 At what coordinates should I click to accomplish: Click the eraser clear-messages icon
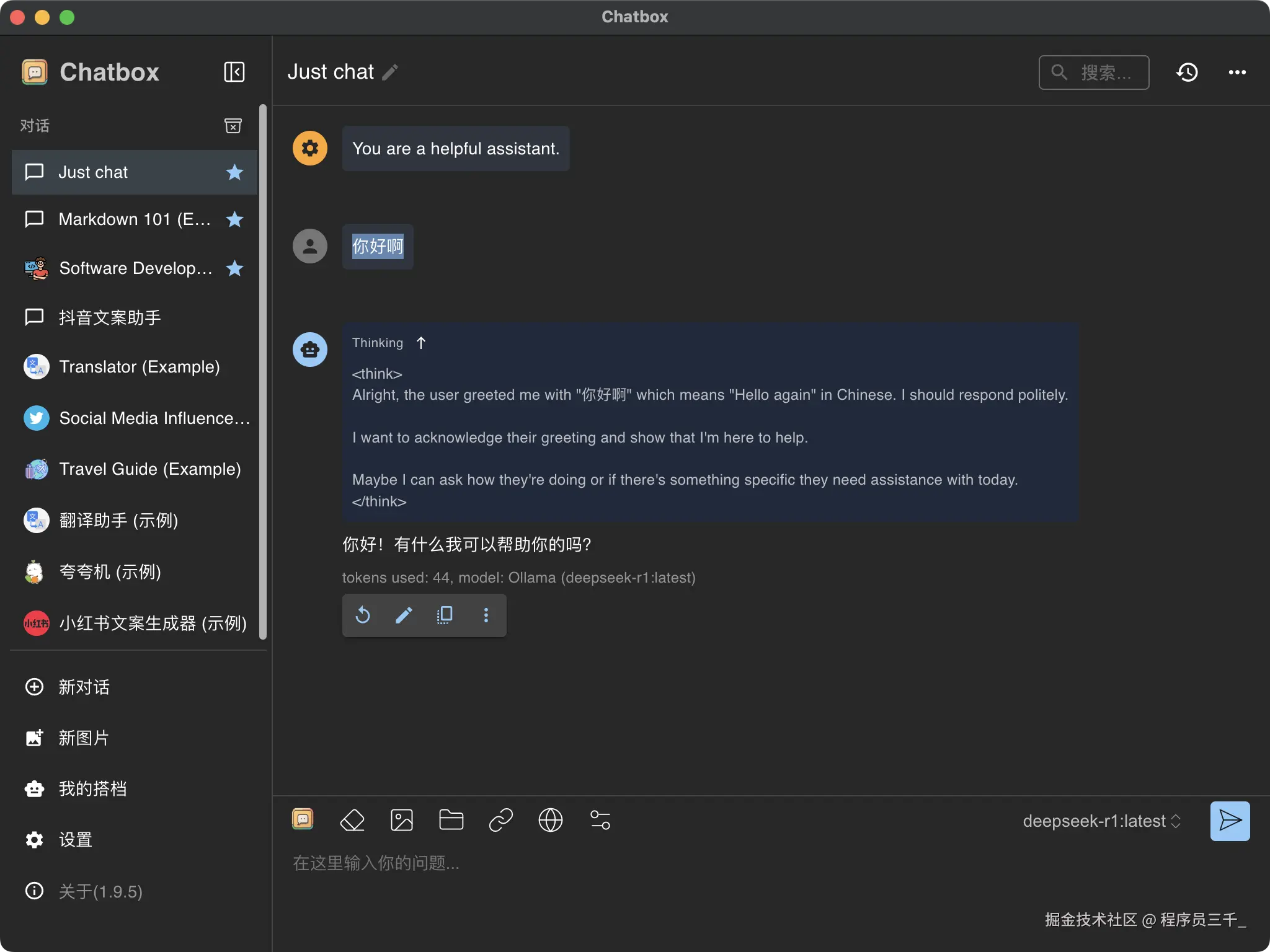[x=352, y=820]
